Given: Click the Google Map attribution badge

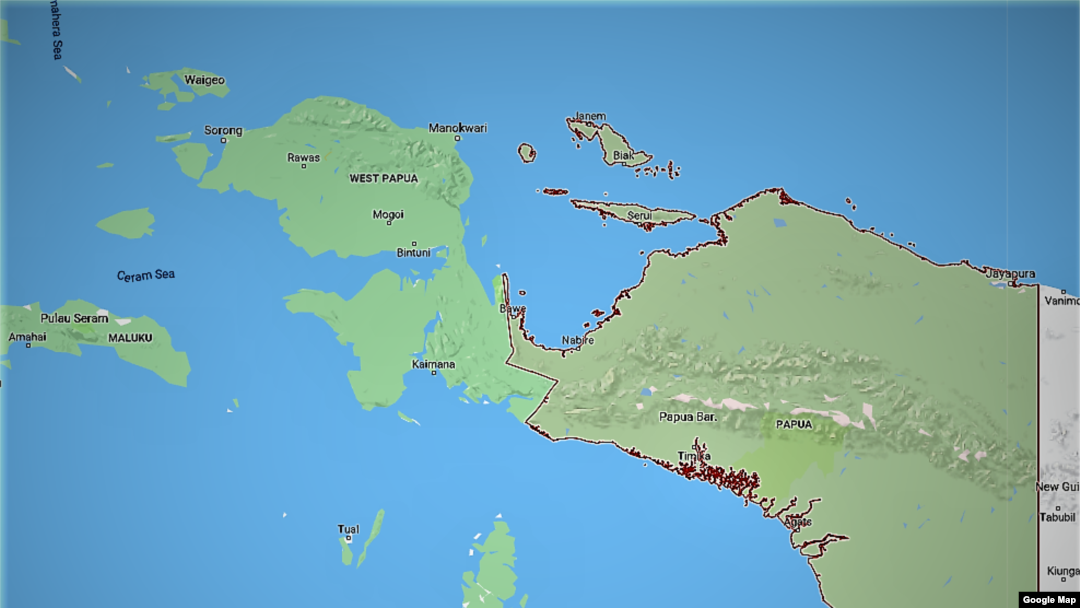Looking at the screenshot, I should point(1048,600).
